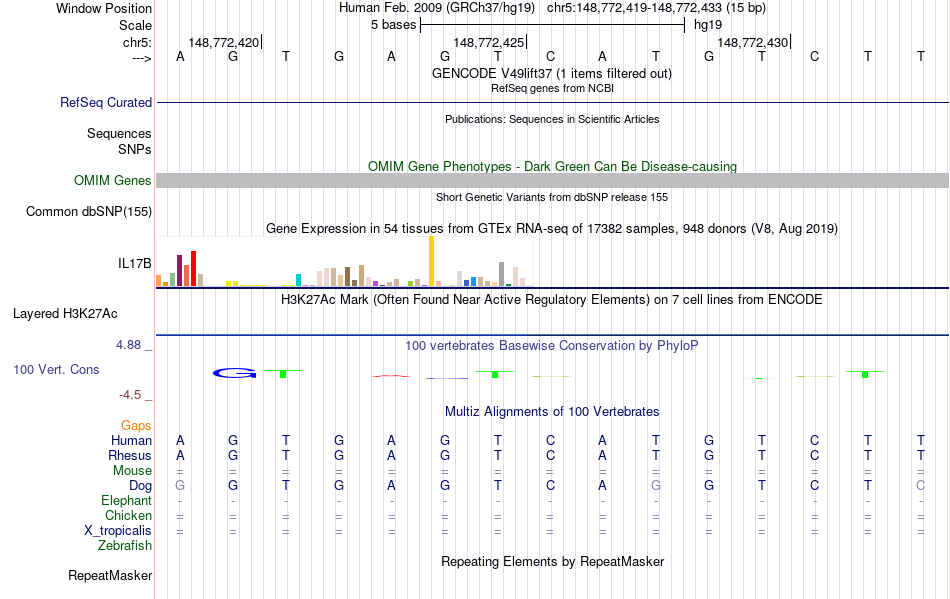Click the X_tropicalis alignment row label

(x=118, y=531)
